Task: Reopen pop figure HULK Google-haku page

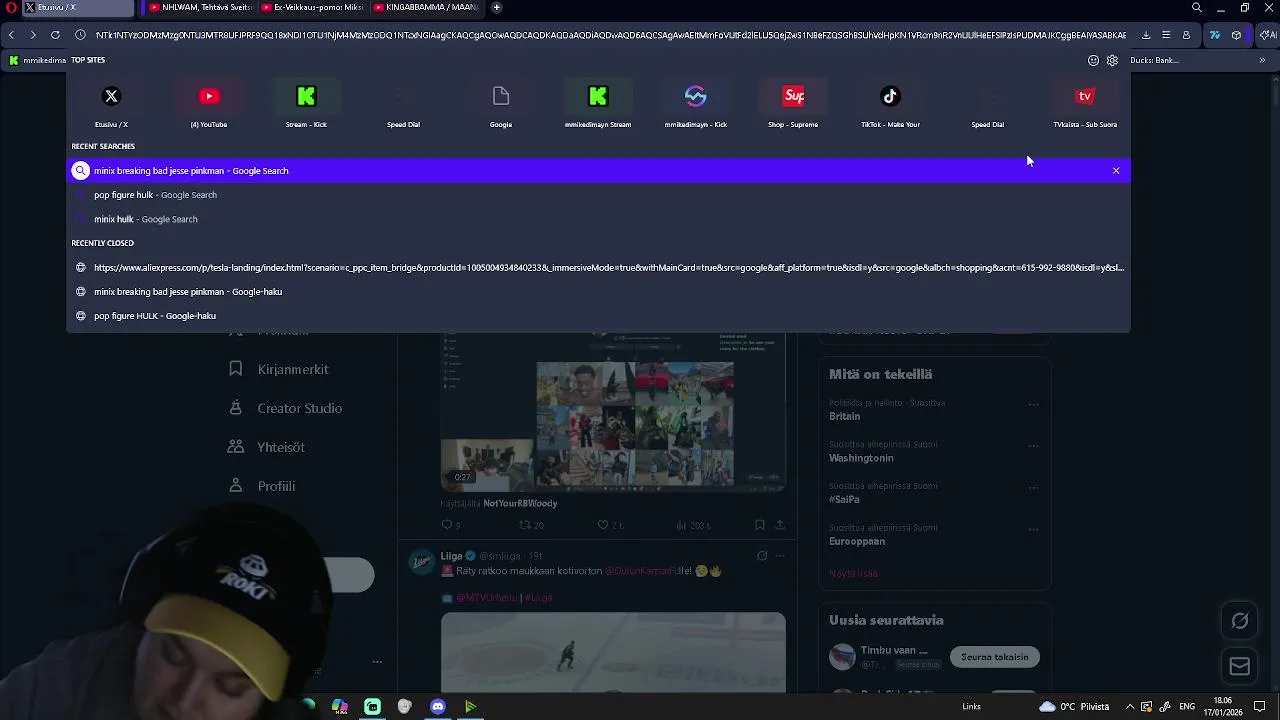Action: point(598,316)
